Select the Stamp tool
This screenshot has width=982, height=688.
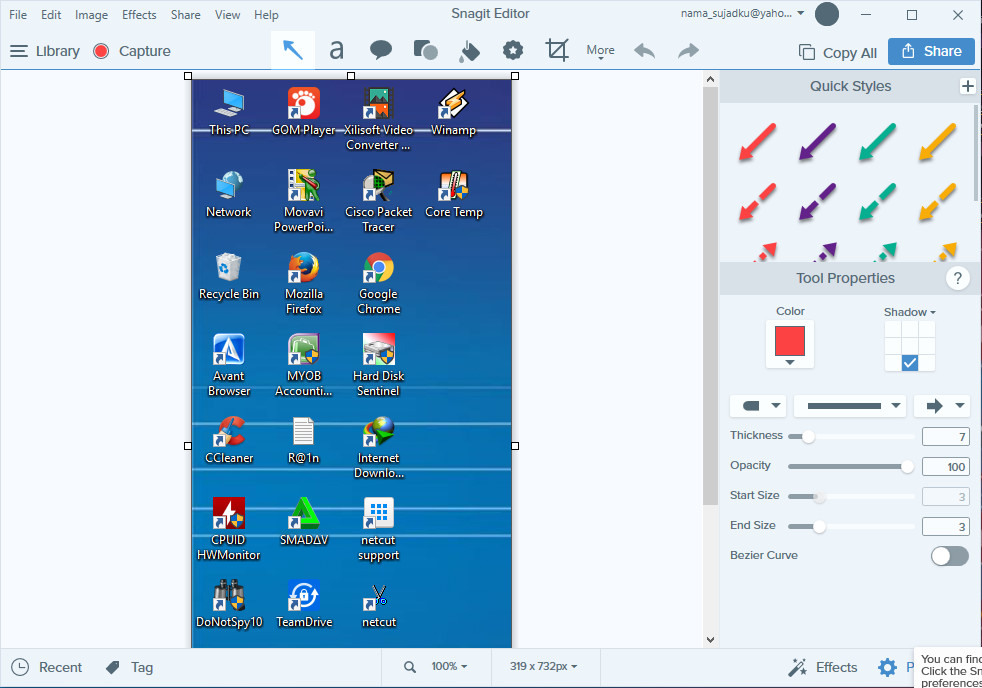coord(513,50)
